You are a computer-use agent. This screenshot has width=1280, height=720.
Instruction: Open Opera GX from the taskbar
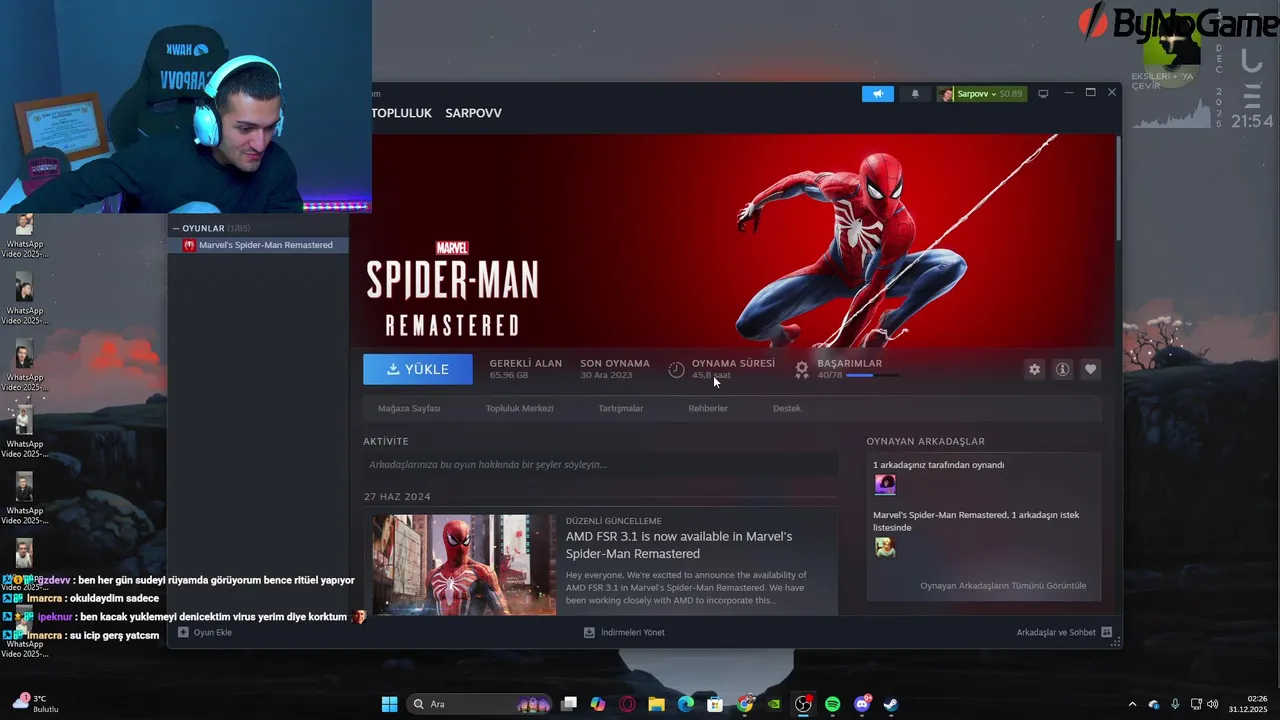click(628, 704)
